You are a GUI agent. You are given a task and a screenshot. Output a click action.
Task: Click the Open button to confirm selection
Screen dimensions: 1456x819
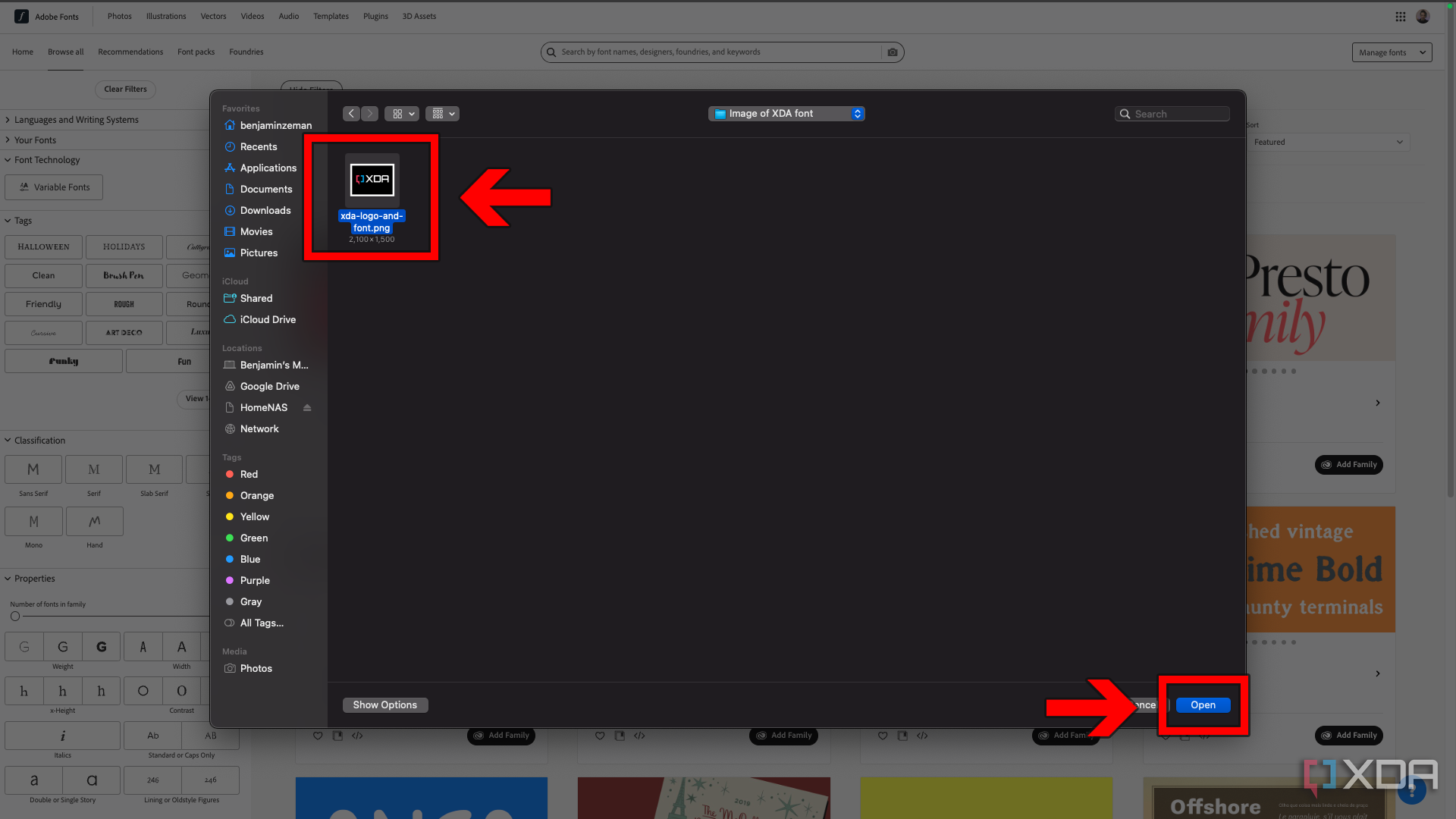[1203, 704]
